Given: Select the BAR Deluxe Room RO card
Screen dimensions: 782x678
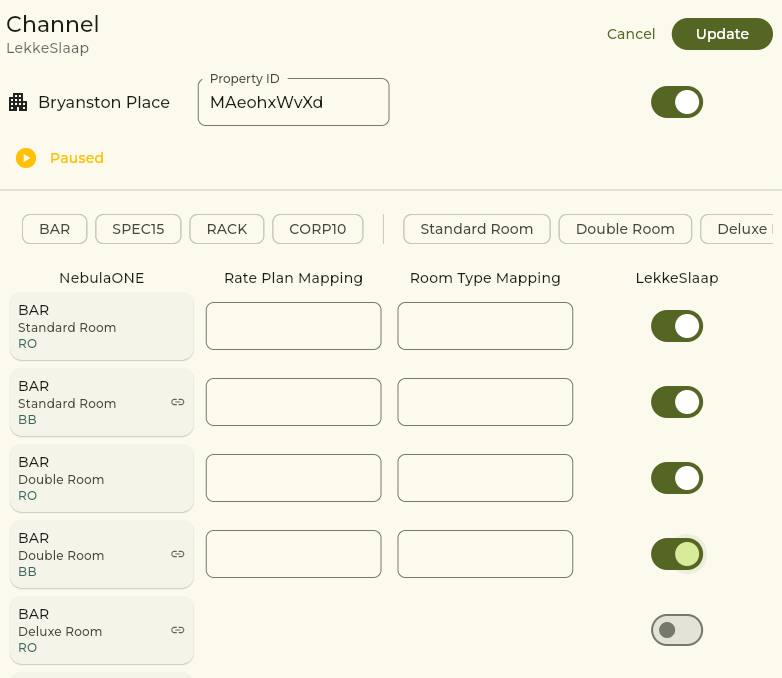Looking at the screenshot, I should click(102, 630).
